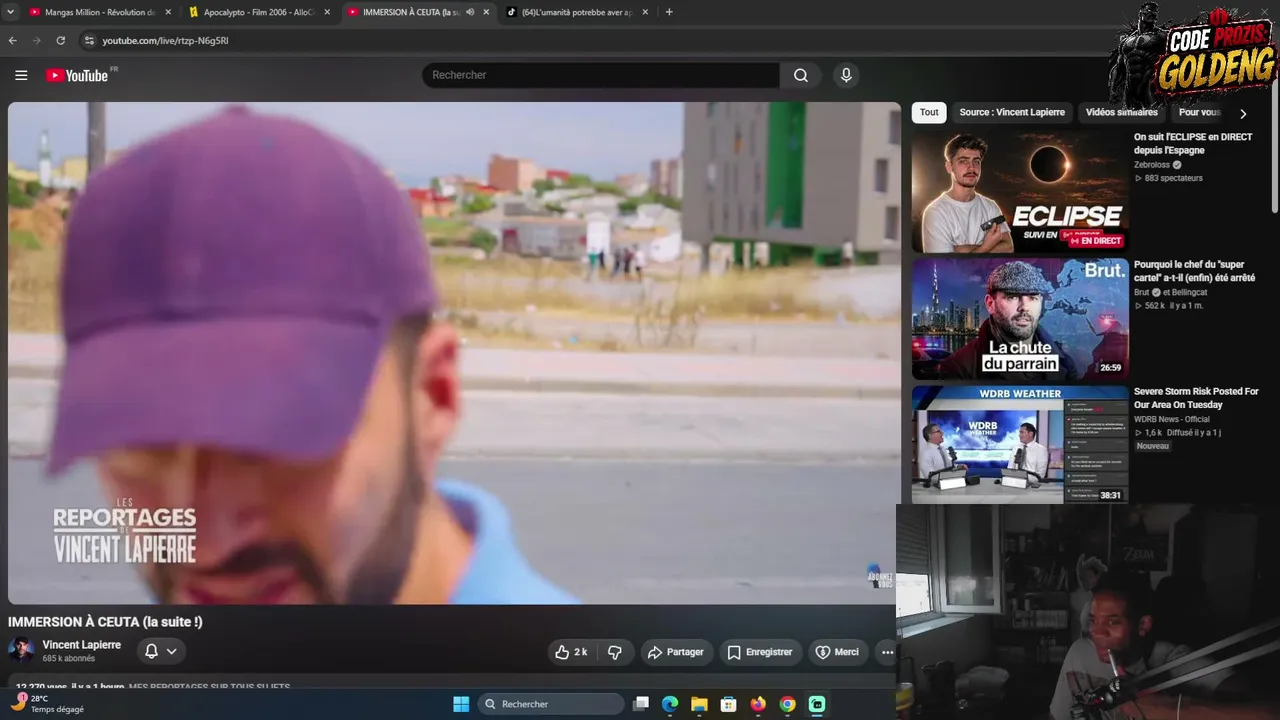Switch to Chrome on the taskbar
Image resolution: width=1280 pixels, height=720 pixels.
pyautogui.click(x=788, y=704)
